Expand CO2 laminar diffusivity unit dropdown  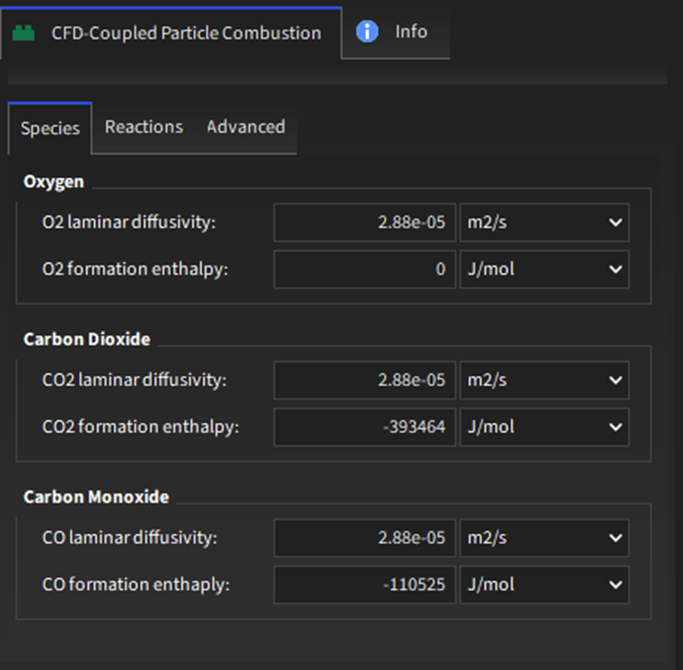(x=544, y=380)
